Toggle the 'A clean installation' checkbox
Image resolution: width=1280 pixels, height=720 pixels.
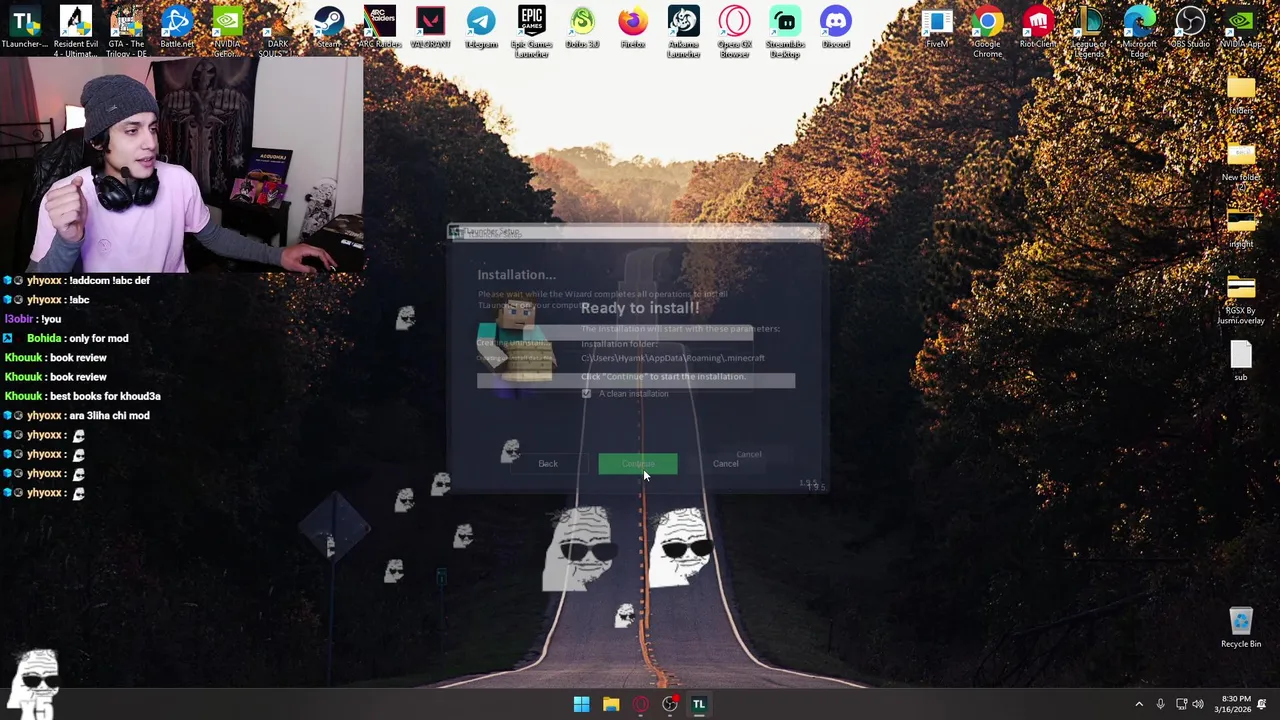(586, 394)
